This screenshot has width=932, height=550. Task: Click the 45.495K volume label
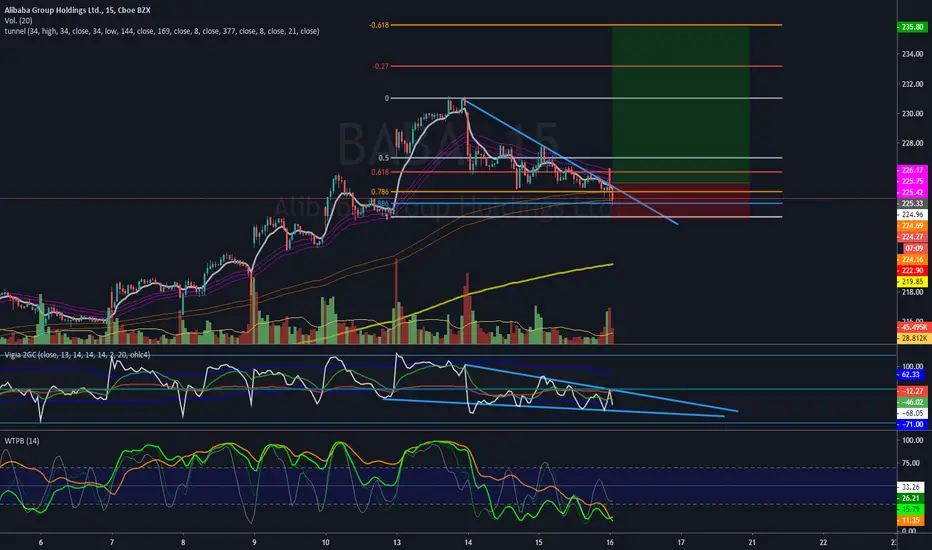[914, 327]
